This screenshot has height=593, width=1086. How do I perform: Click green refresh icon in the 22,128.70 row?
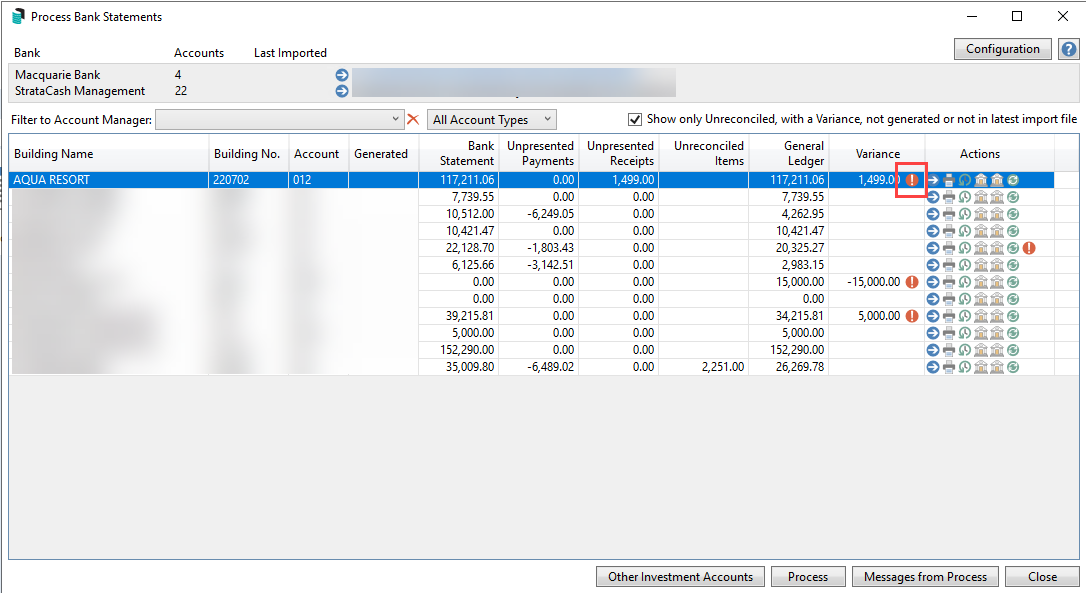1013,248
